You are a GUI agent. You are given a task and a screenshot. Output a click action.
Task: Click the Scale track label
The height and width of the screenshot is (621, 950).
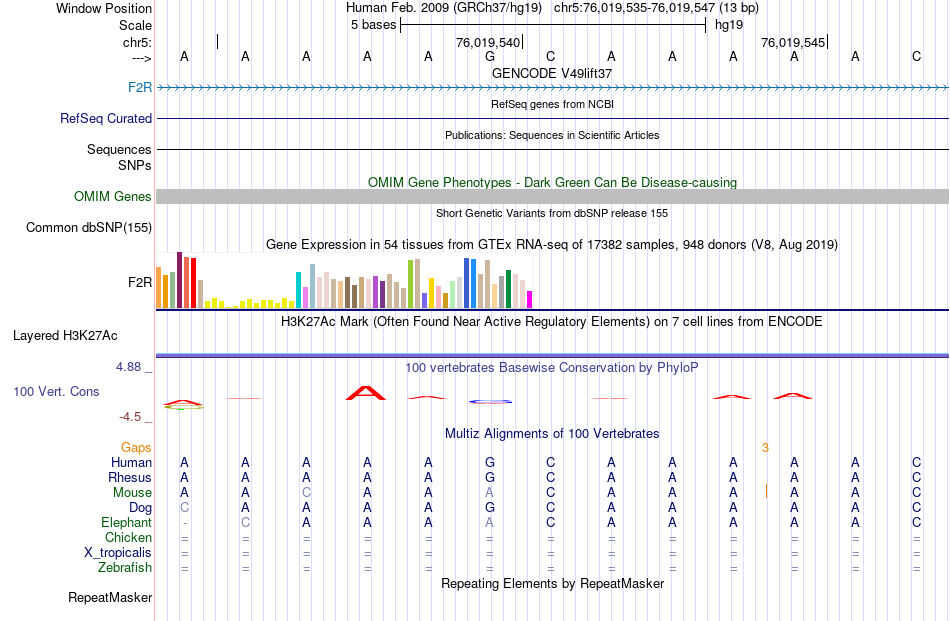tap(136, 25)
